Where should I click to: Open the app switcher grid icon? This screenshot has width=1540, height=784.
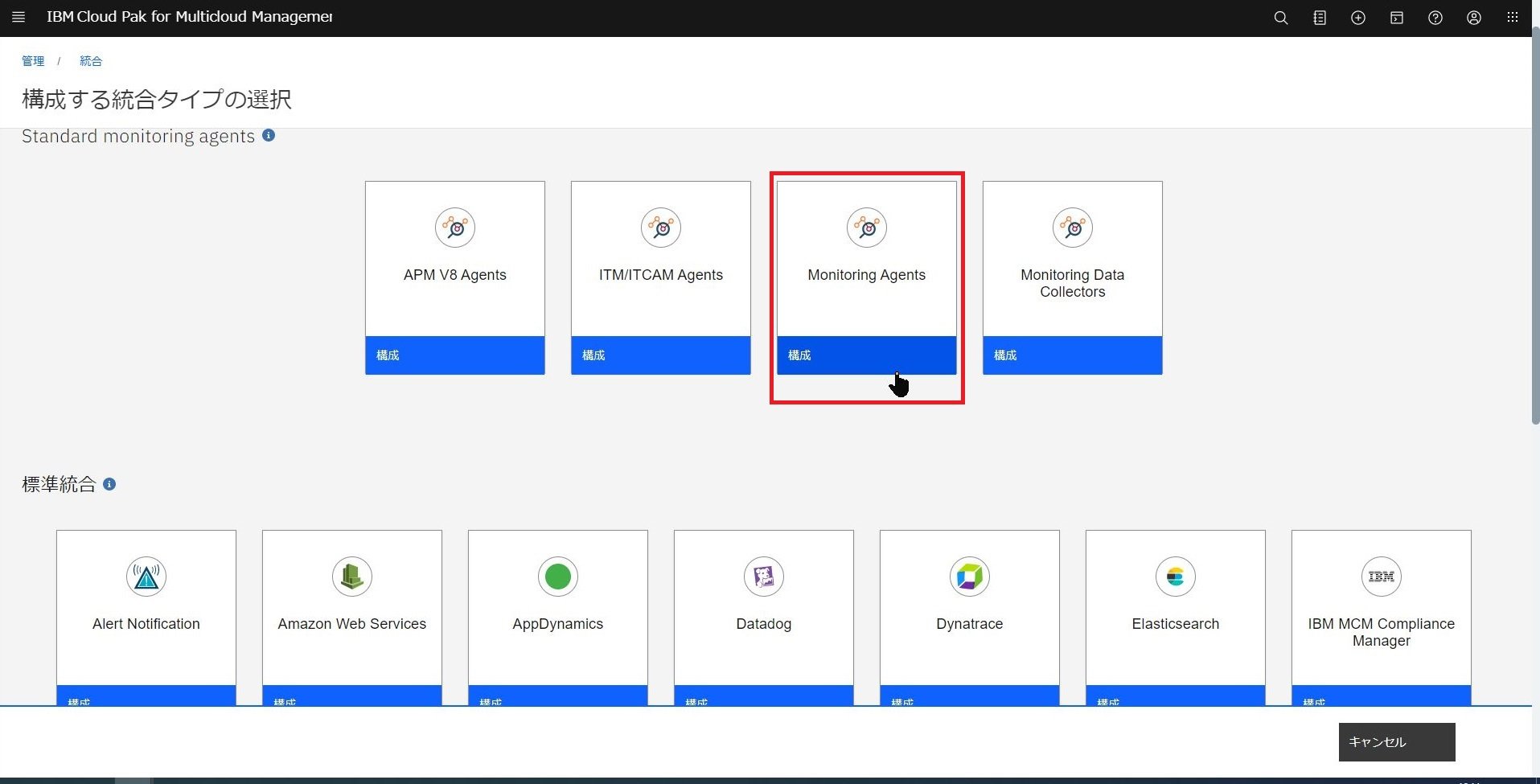(x=1513, y=17)
